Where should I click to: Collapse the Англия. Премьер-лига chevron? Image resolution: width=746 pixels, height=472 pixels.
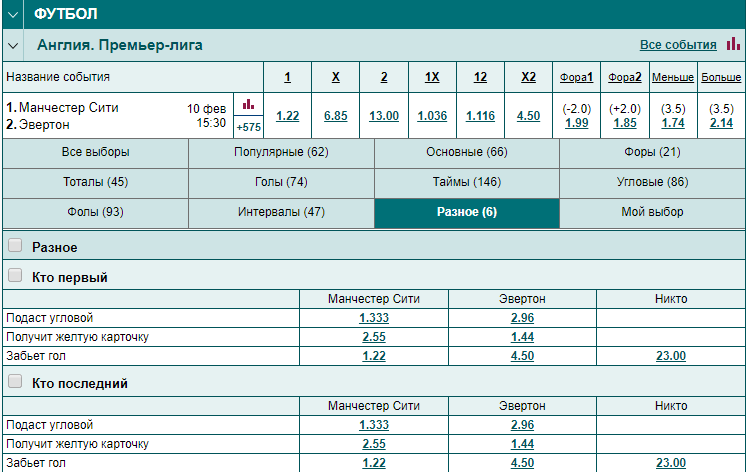click(x=13, y=46)
